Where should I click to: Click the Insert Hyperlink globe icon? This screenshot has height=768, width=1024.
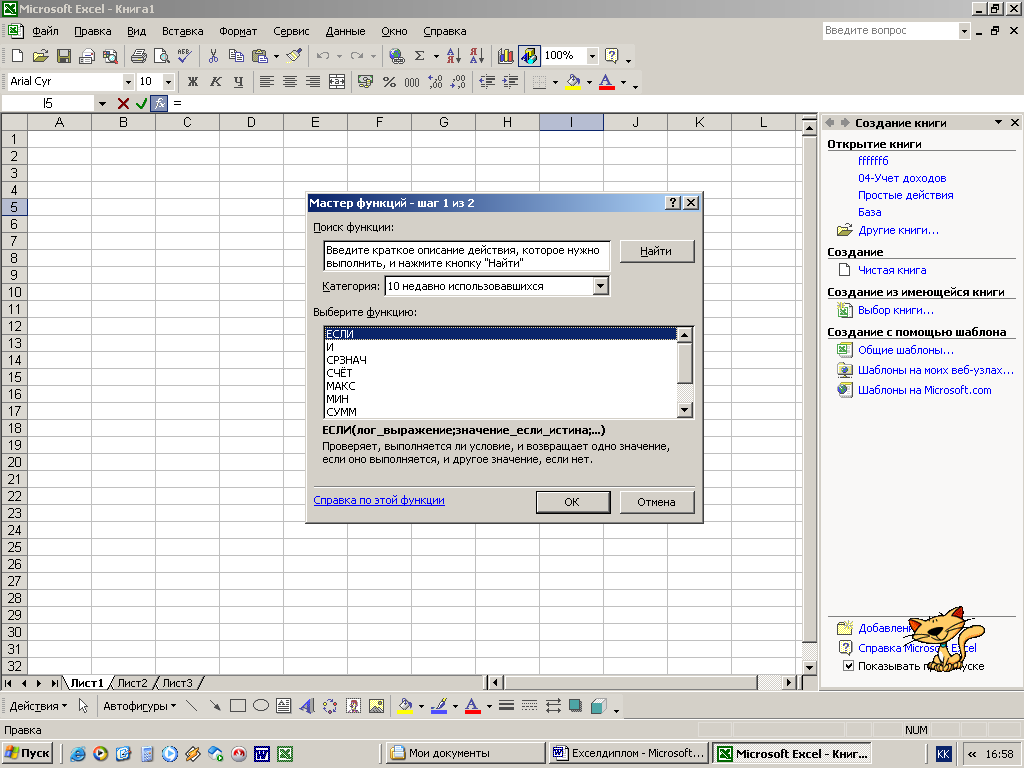click(x=396, y=56)
